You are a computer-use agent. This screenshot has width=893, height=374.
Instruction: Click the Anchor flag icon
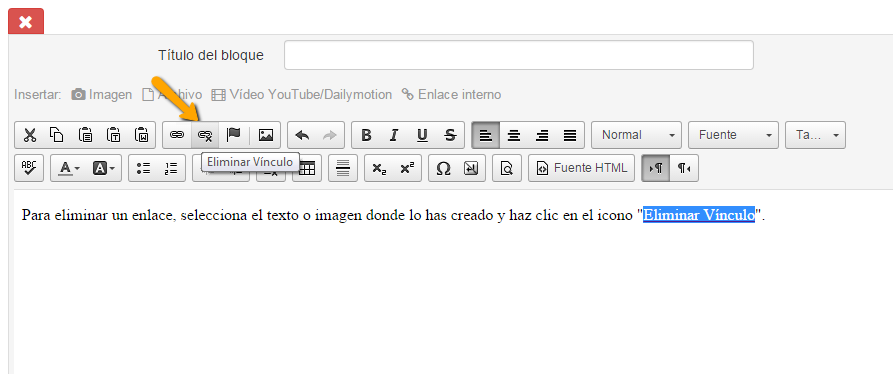[x=234, y=135]
